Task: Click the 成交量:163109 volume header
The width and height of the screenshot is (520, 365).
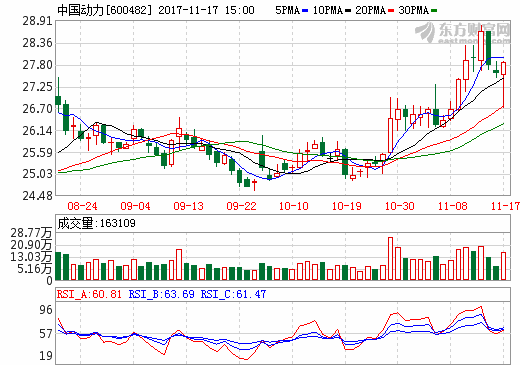Action: [97, 223]
